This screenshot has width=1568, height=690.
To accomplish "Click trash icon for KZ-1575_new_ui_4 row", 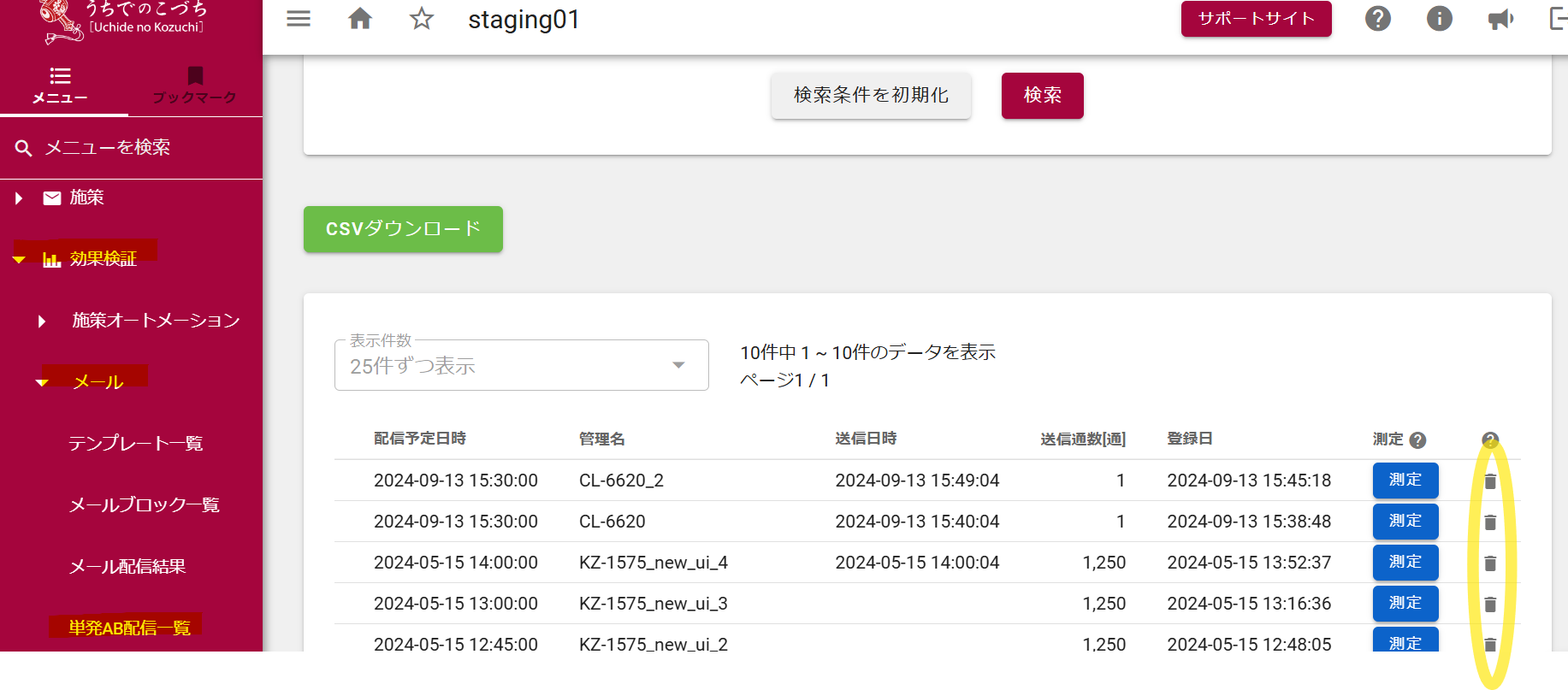I will click(x=1490, y=563).
